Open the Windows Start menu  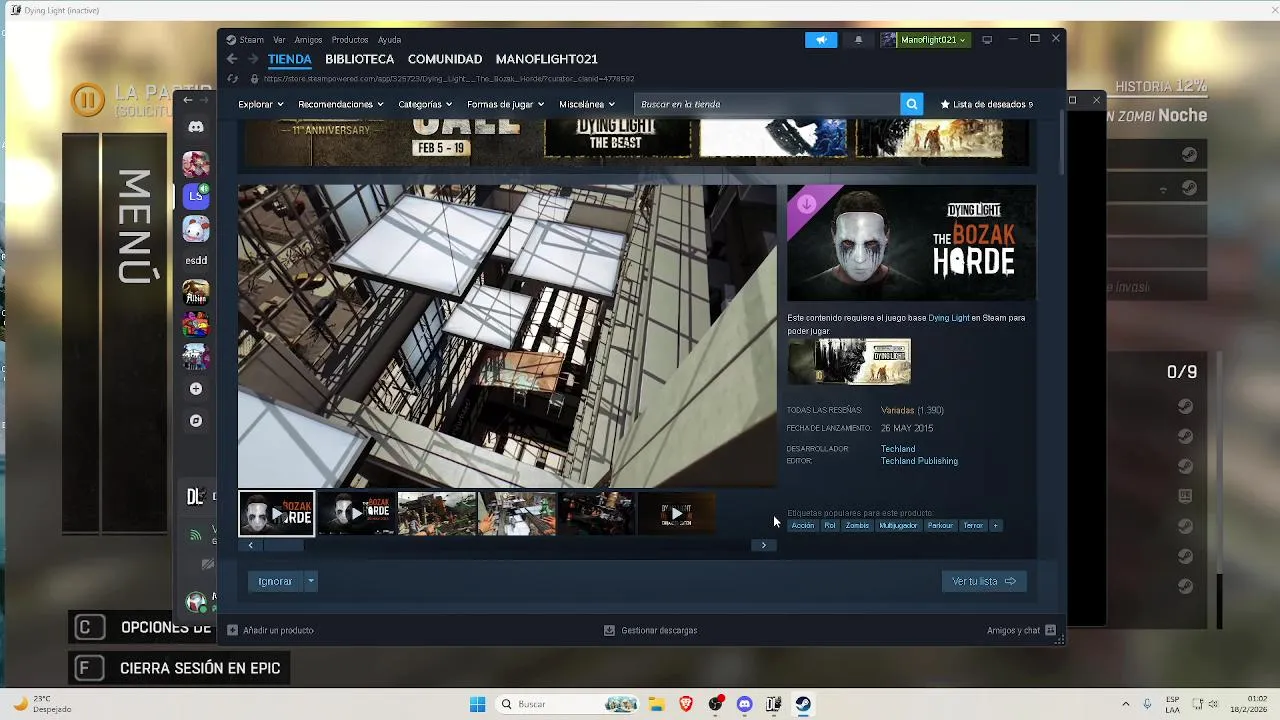[478, 704]
